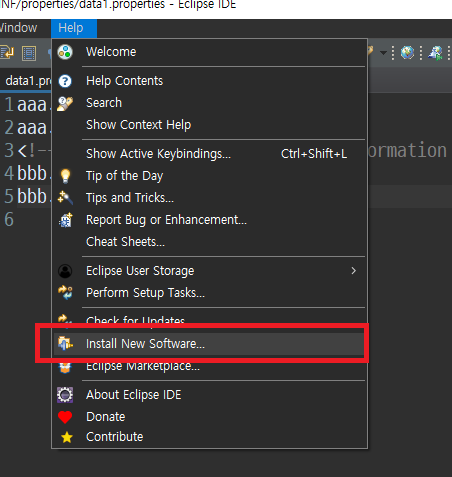Click the Help menu in menu bar
Viewport: 452px width, 477px height.
click(x=74, y=28)
